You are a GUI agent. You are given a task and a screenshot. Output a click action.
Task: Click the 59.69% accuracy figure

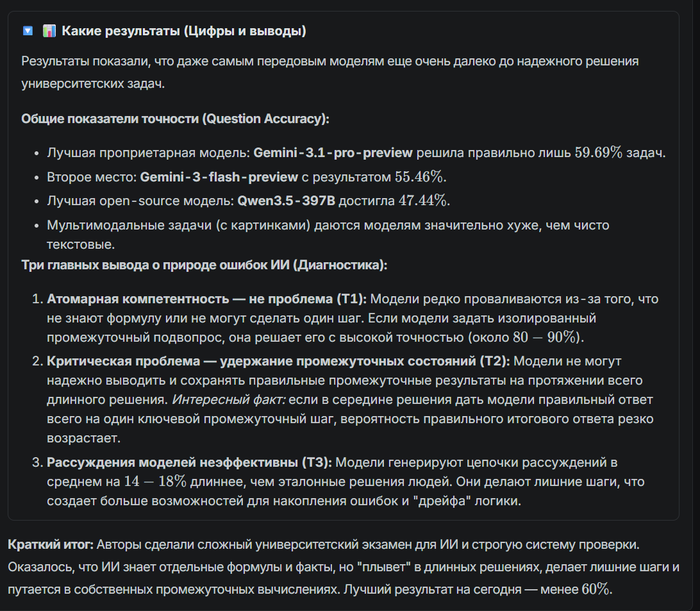point(599,153)
